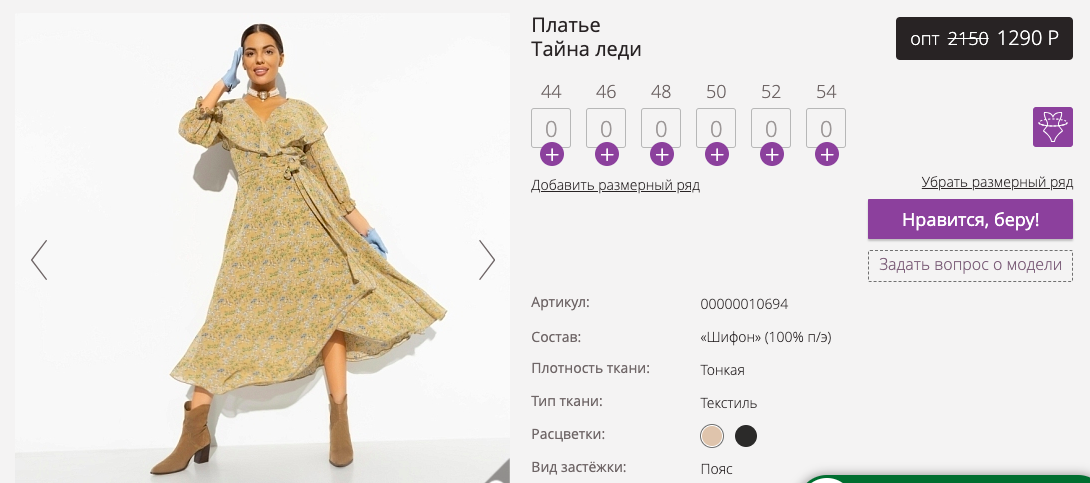Image resolution: width=1090 pixels, height=483 pixels.
Task: Increase size 44 quantity with plus button
Action: pyautogui.click(x=551, y=154)
